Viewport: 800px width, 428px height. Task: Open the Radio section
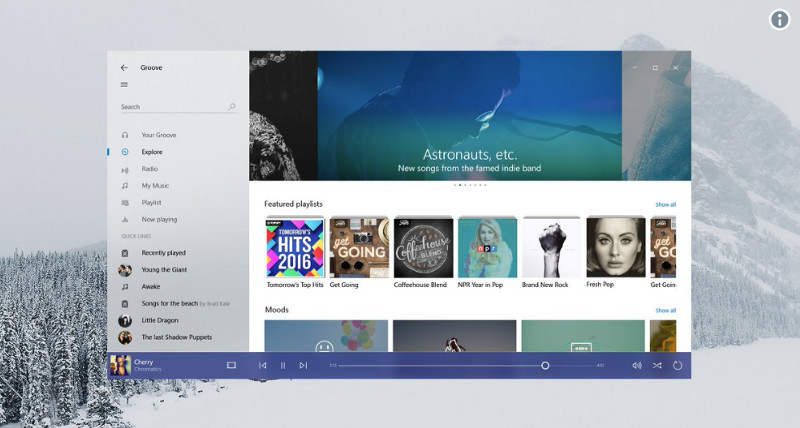pos(149,169)
